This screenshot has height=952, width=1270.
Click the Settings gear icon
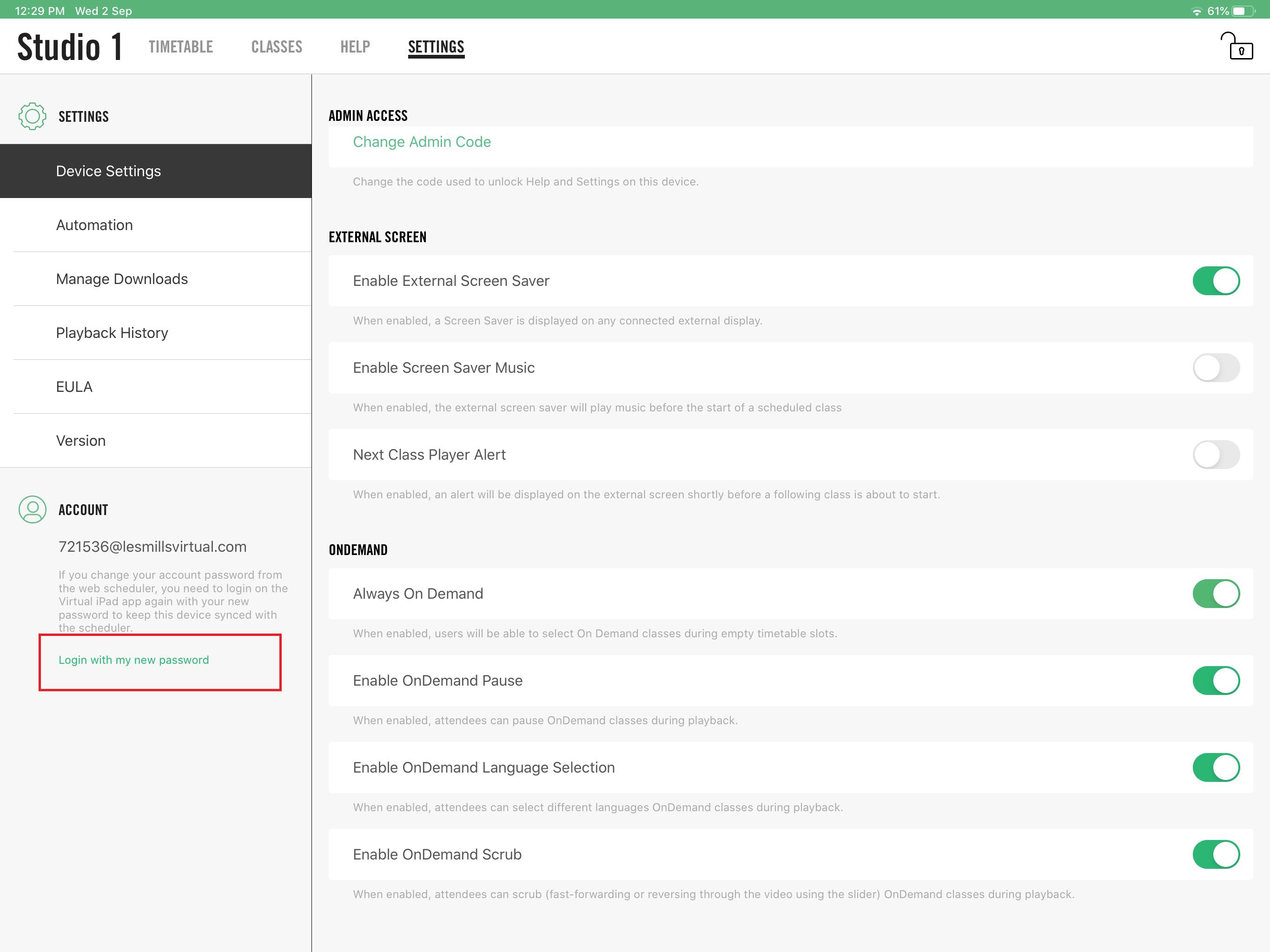32,117
